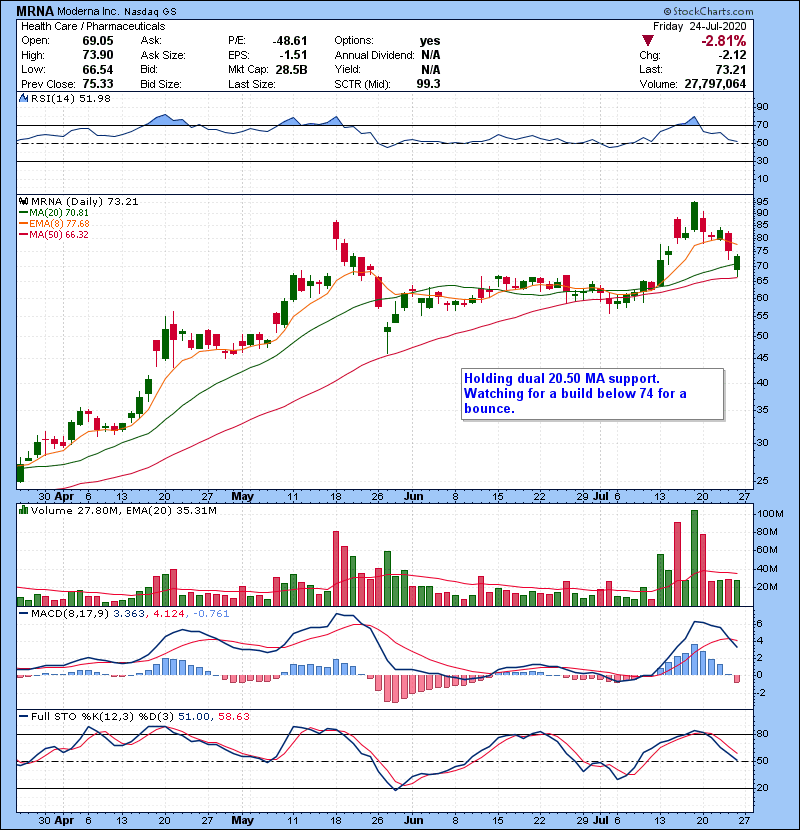Click the Health Care / Pharmaceuticals sector label
Screen dimensions: 800x830
click(x=93, y=26)
